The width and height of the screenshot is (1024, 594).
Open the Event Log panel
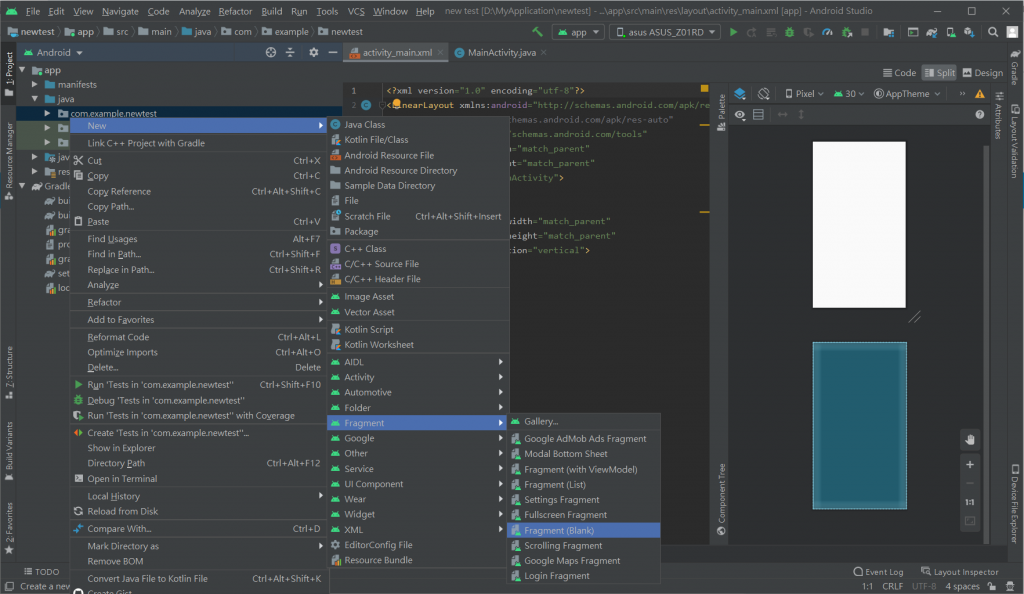[878, 572]
